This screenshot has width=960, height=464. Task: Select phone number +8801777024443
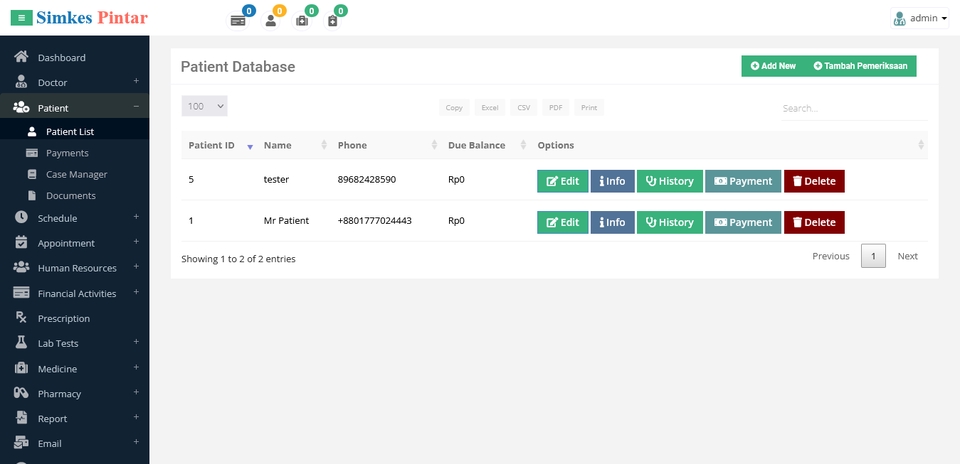pyautogui.click(x=375, y=220)
